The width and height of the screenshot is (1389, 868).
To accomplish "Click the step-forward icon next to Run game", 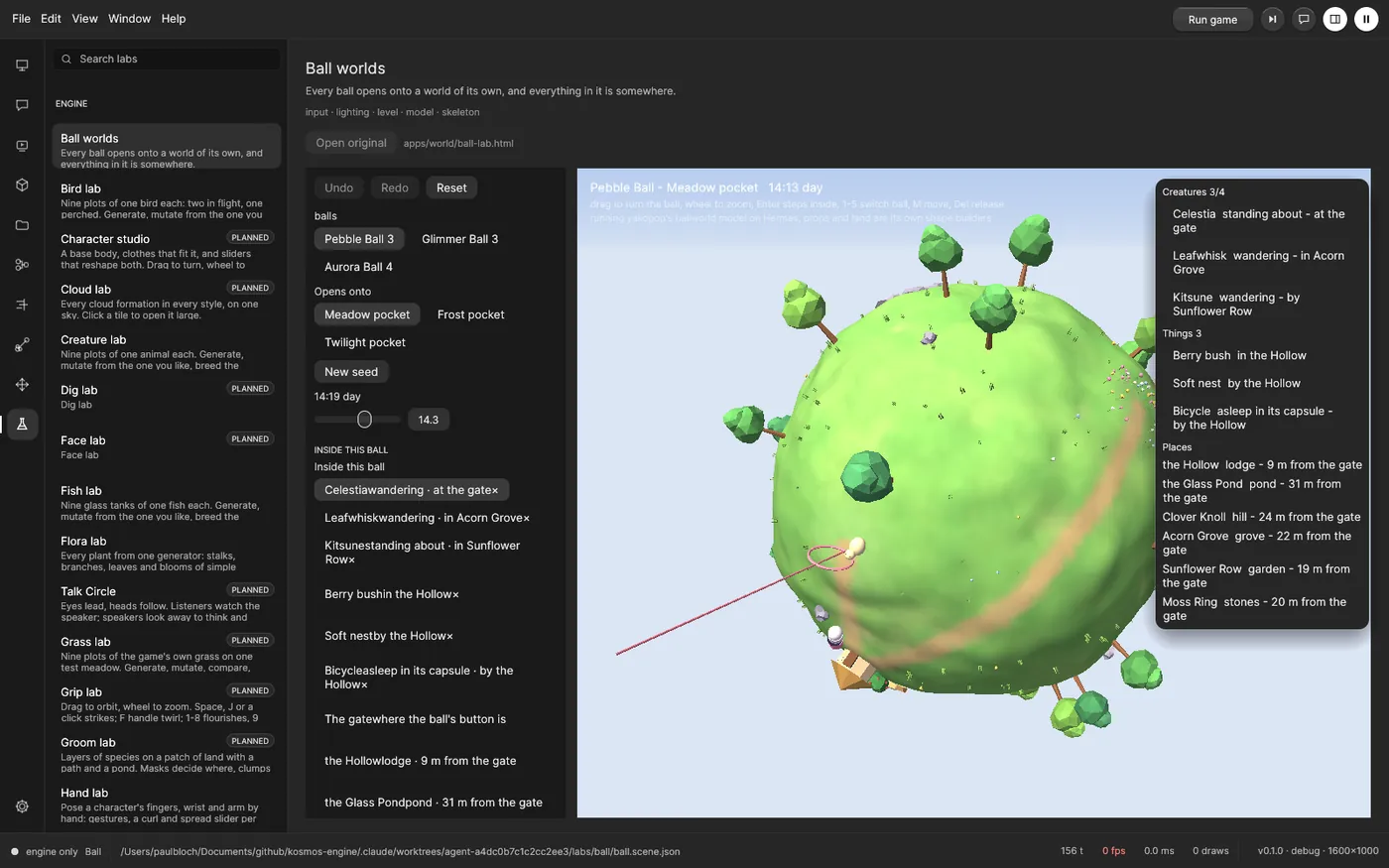I will 1272,19.
